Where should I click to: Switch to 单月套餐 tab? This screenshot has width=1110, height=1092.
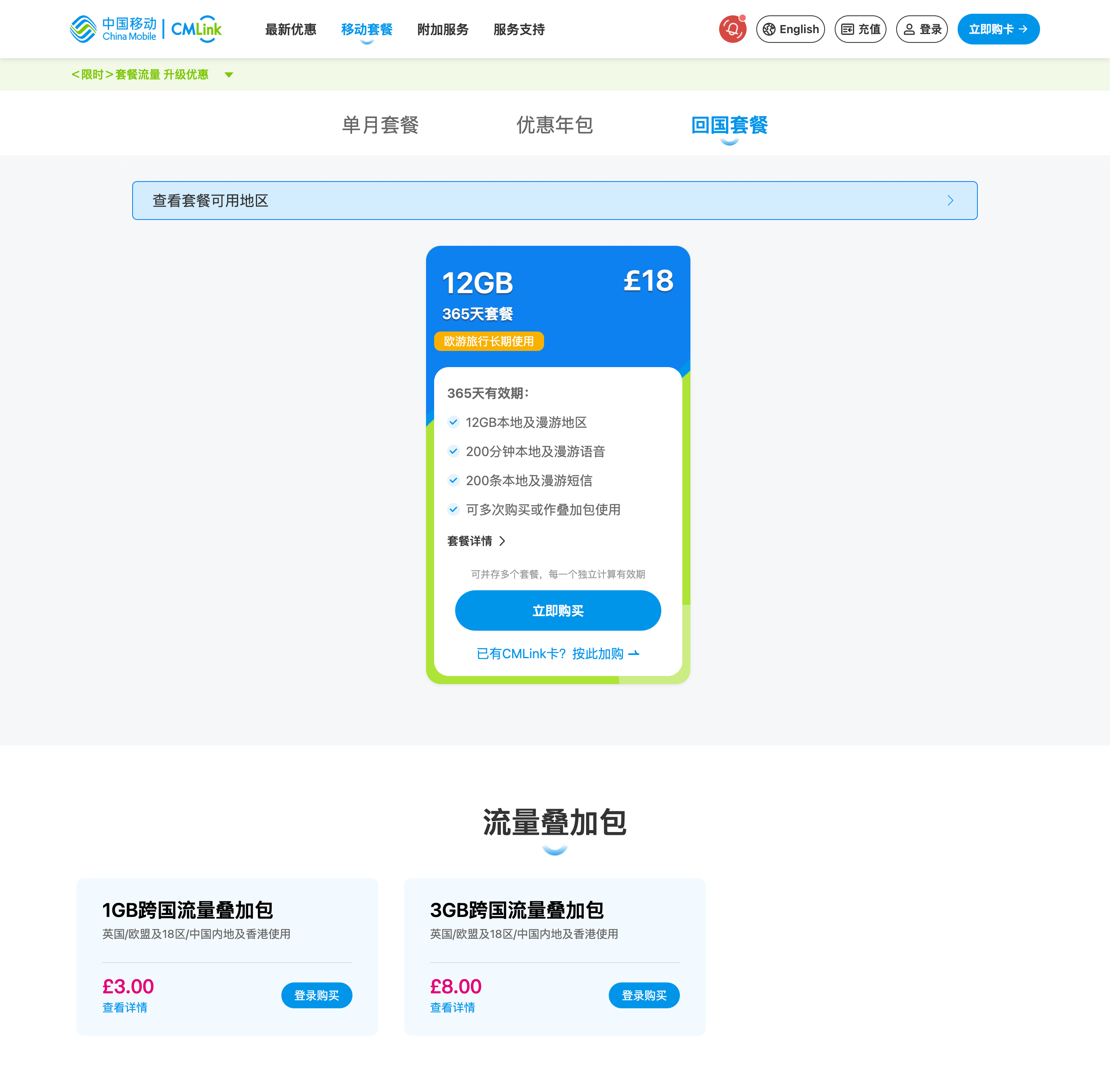(380, 125)
